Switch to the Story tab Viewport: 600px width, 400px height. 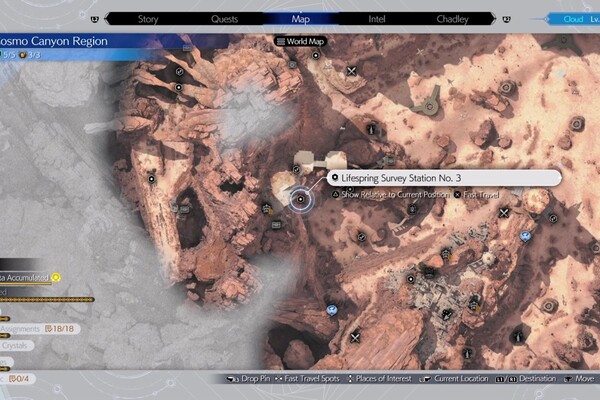pos(148,19)
